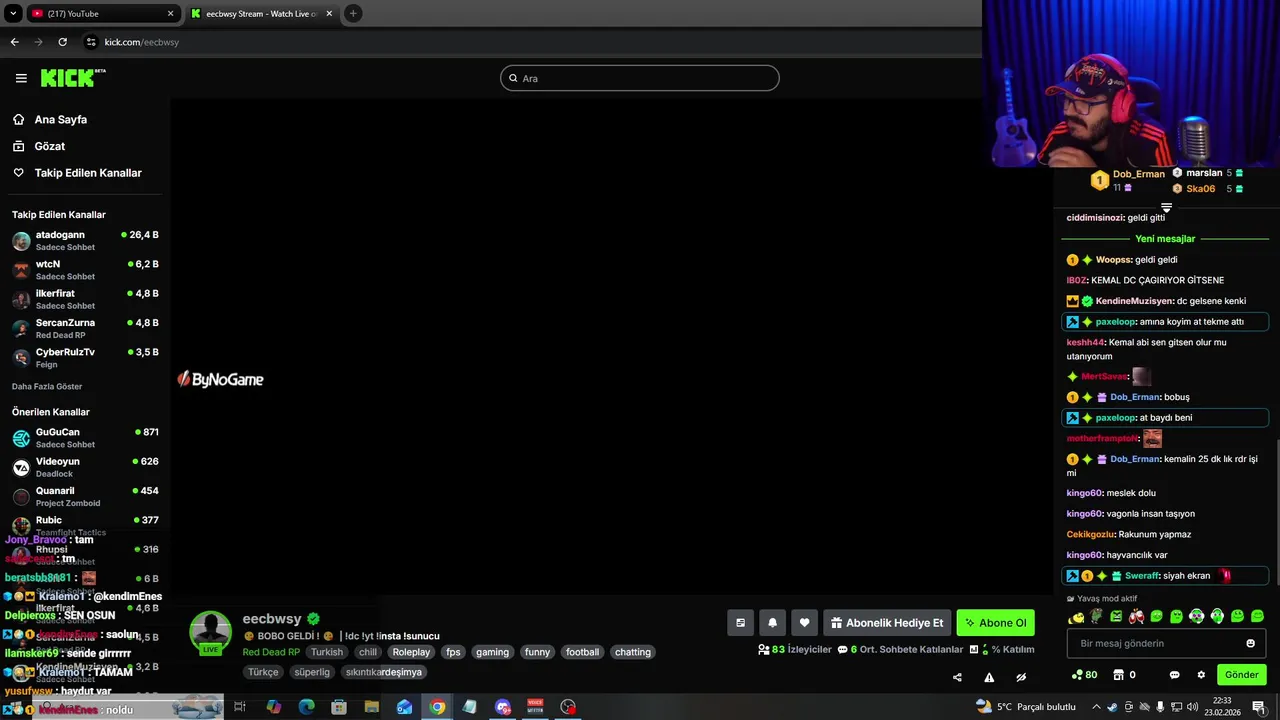The width and height of the screenshot is (1280, 720).
Task: Click the KICK logo
Action: pos(73,78)
